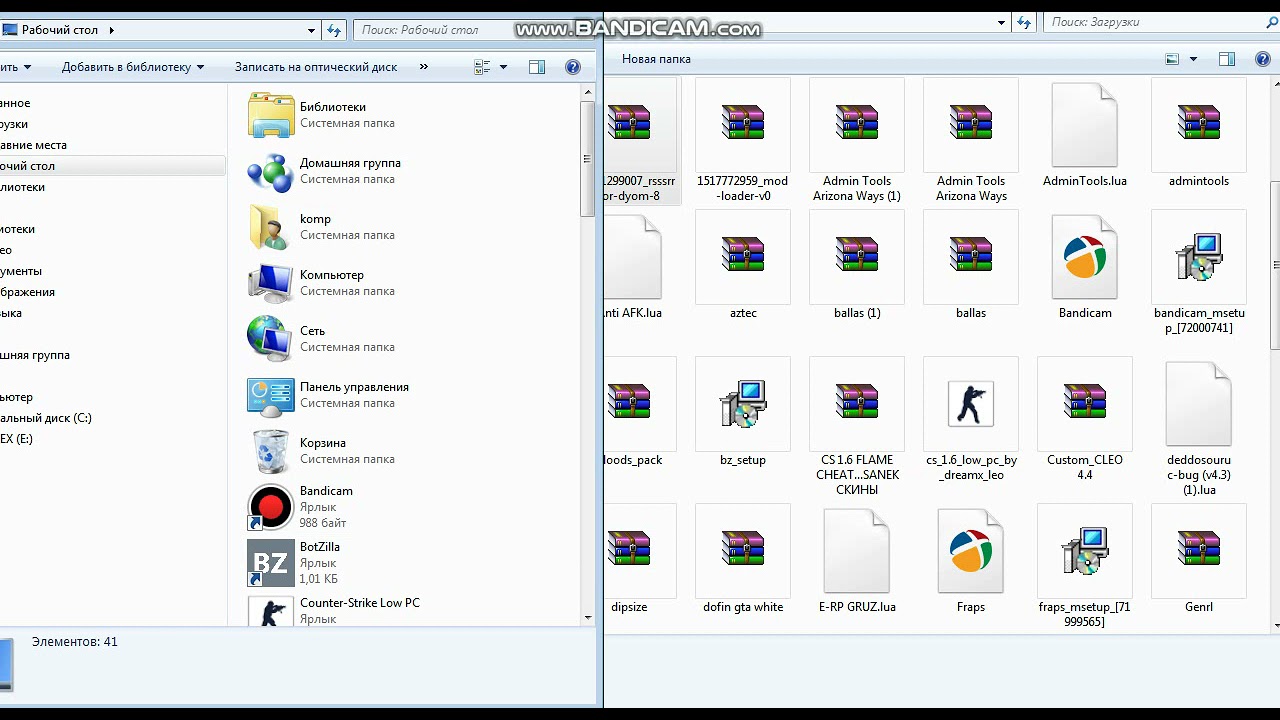Toggle preview pane in Загрузки window
This screenshot has height=720, width=1280.
pos(1227,59)
